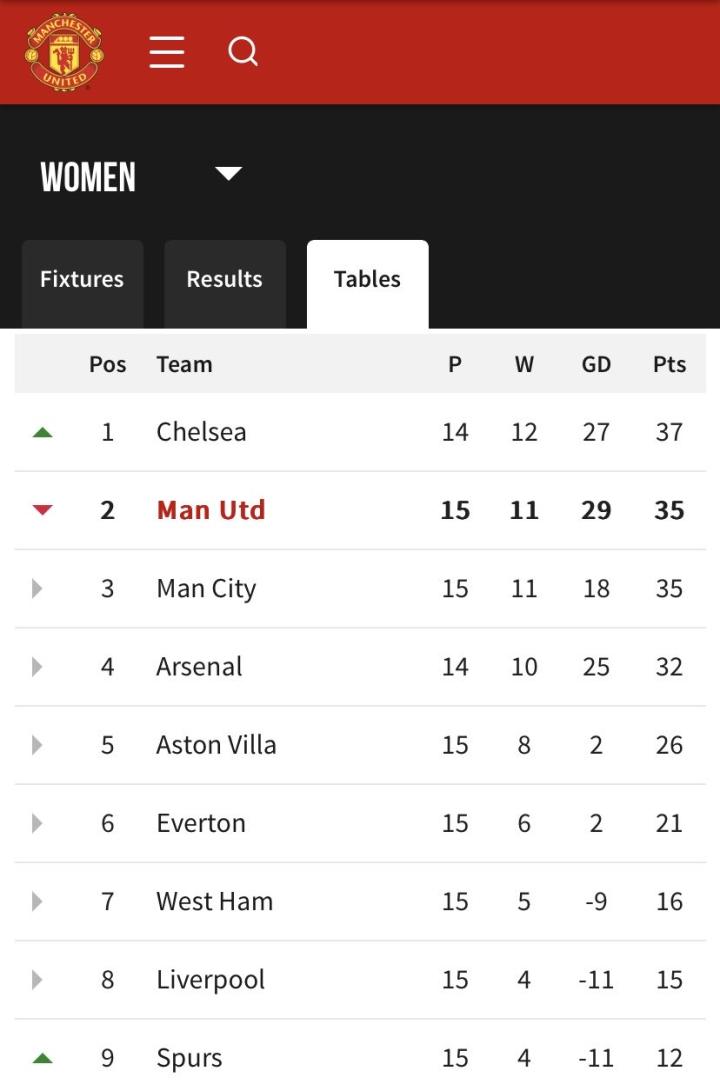The image size is (720, 1091).
Task: Click the Pts column header
Action: click(669, 364)
